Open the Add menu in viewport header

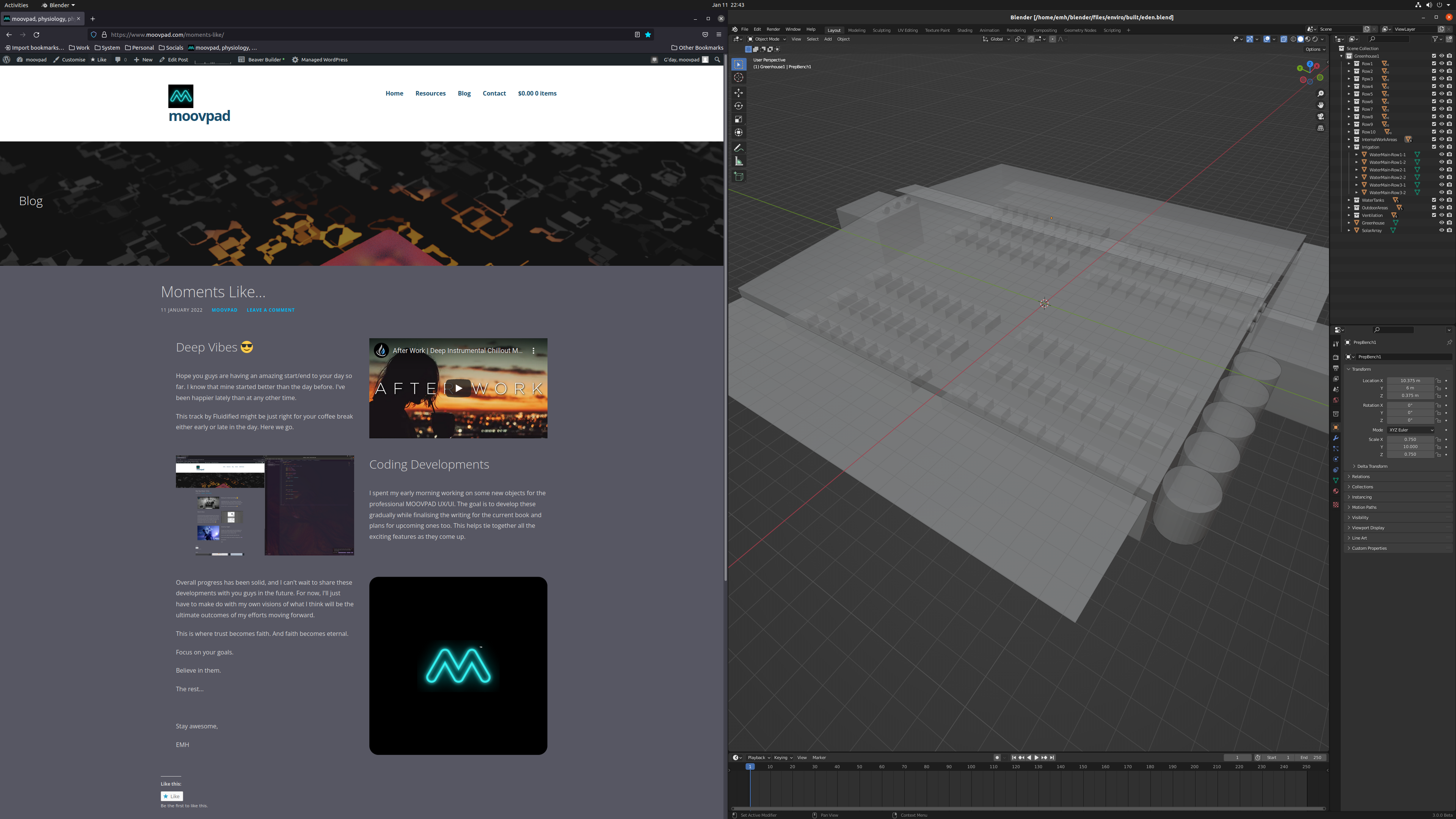coord(827,39)
